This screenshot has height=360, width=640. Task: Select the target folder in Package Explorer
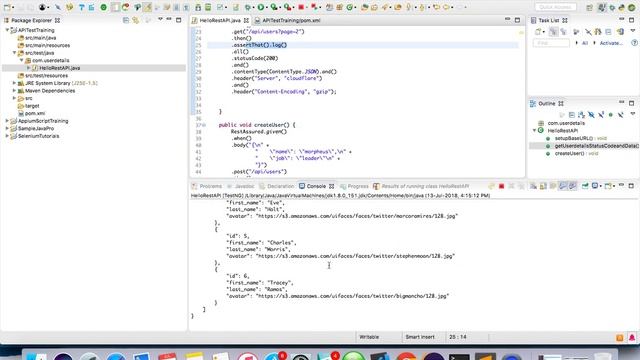[x=32, y=106]
